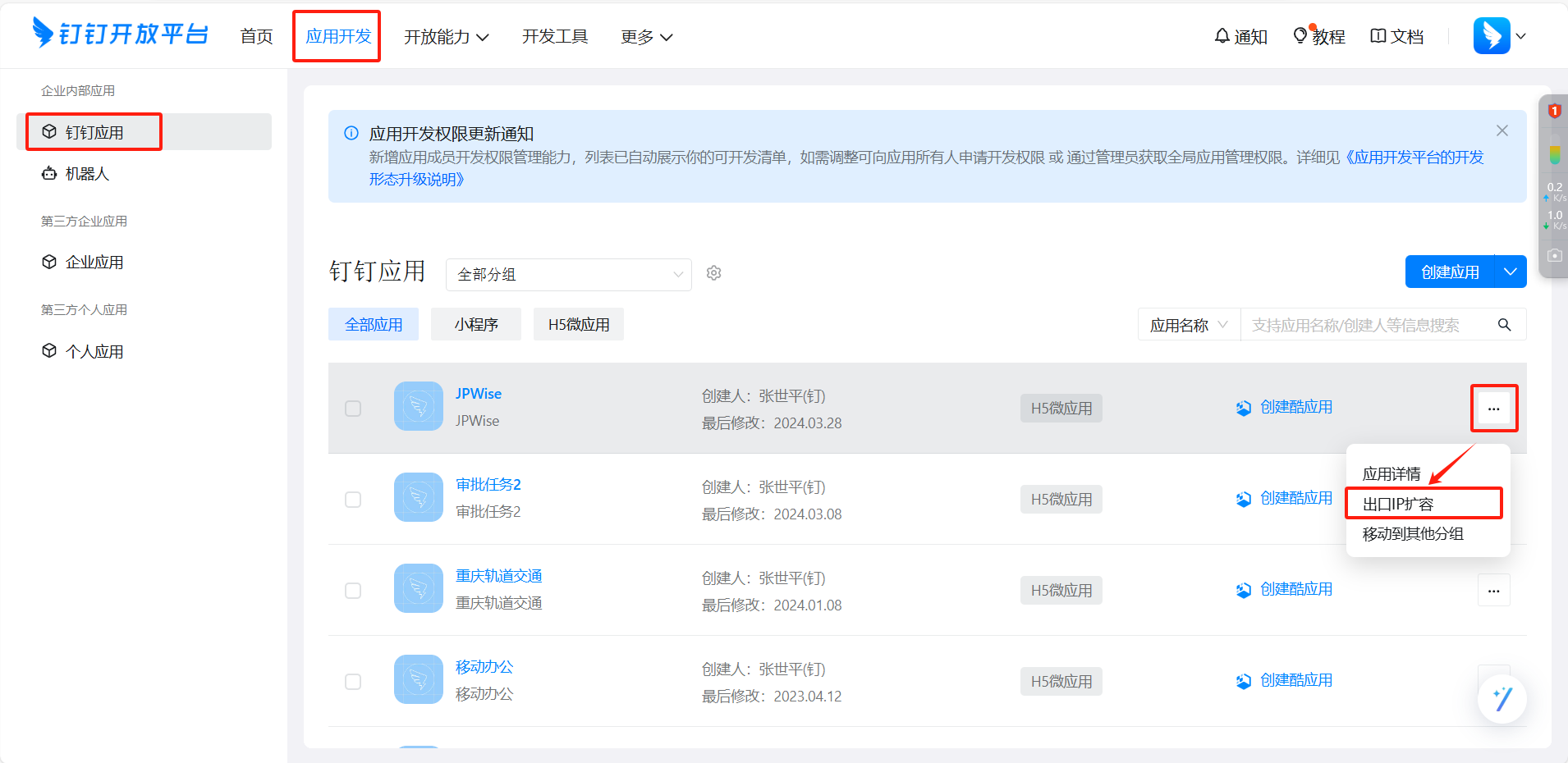Click the DingTalk Open Platform logo

(x=120, y=34)
